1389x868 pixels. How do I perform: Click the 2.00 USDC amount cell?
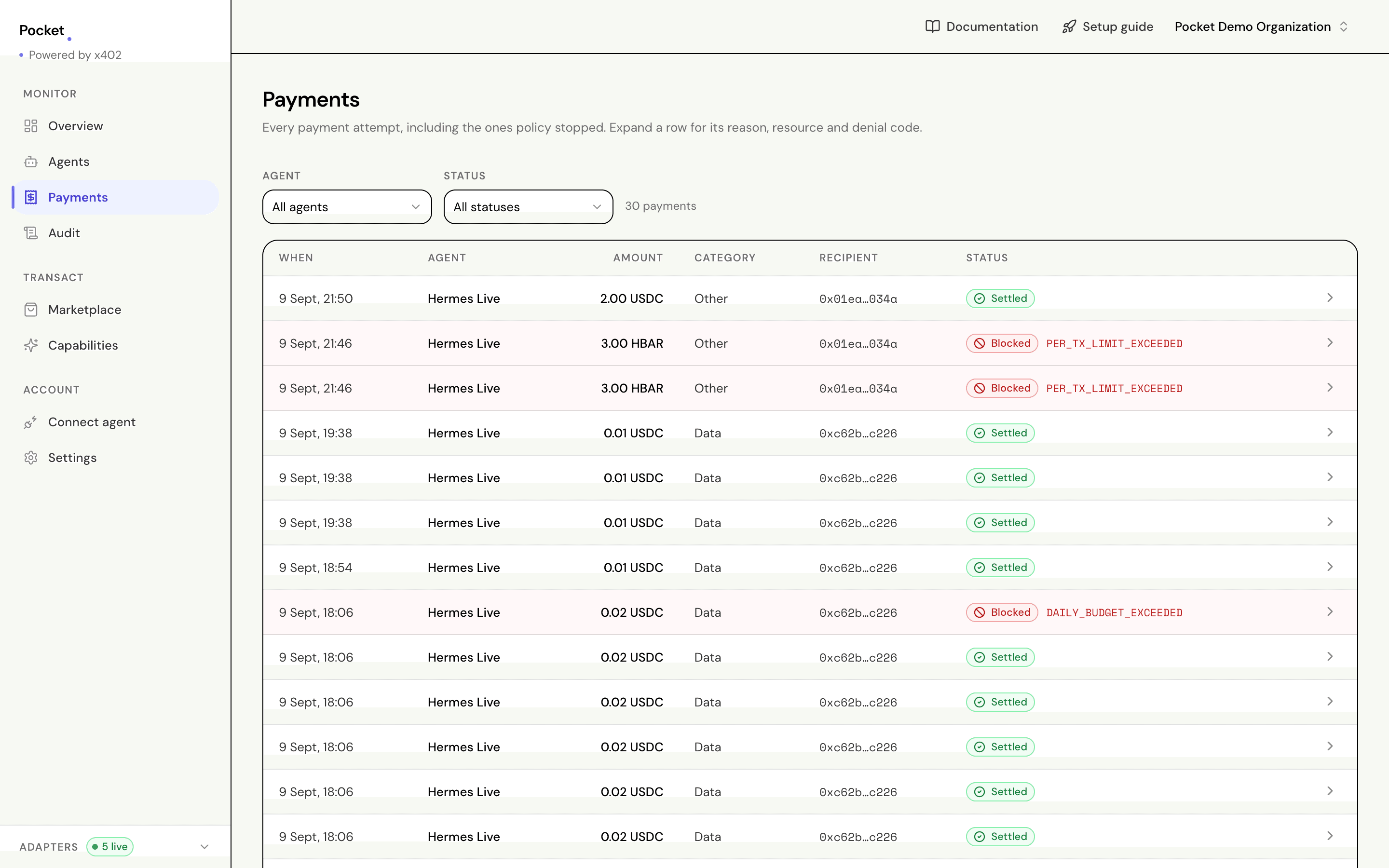point(631,298)
